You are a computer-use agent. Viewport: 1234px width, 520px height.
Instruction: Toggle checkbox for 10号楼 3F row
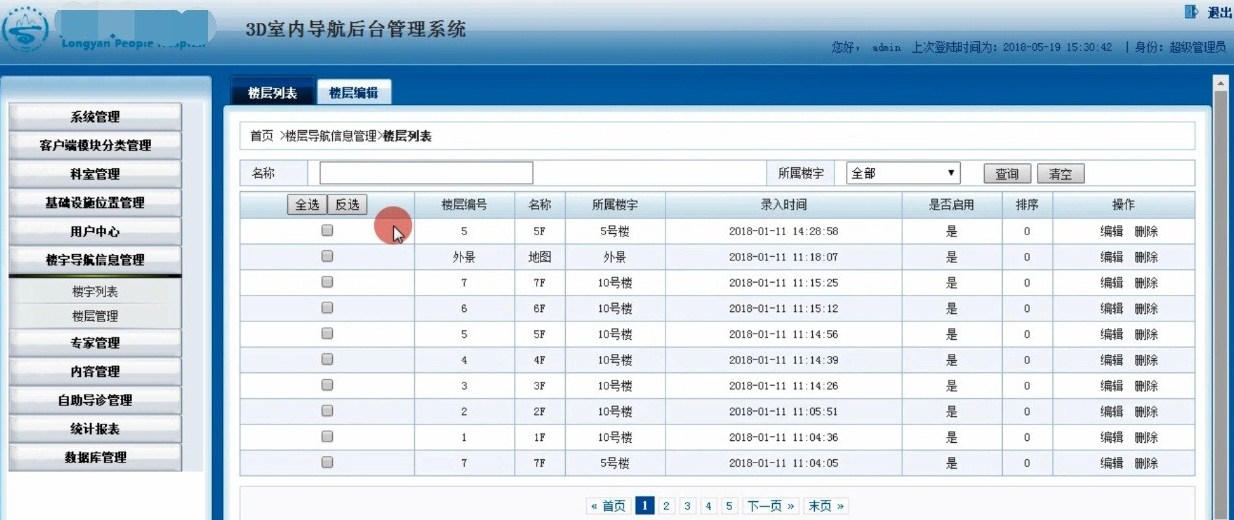pyautogui.click(x=327, y=385)
